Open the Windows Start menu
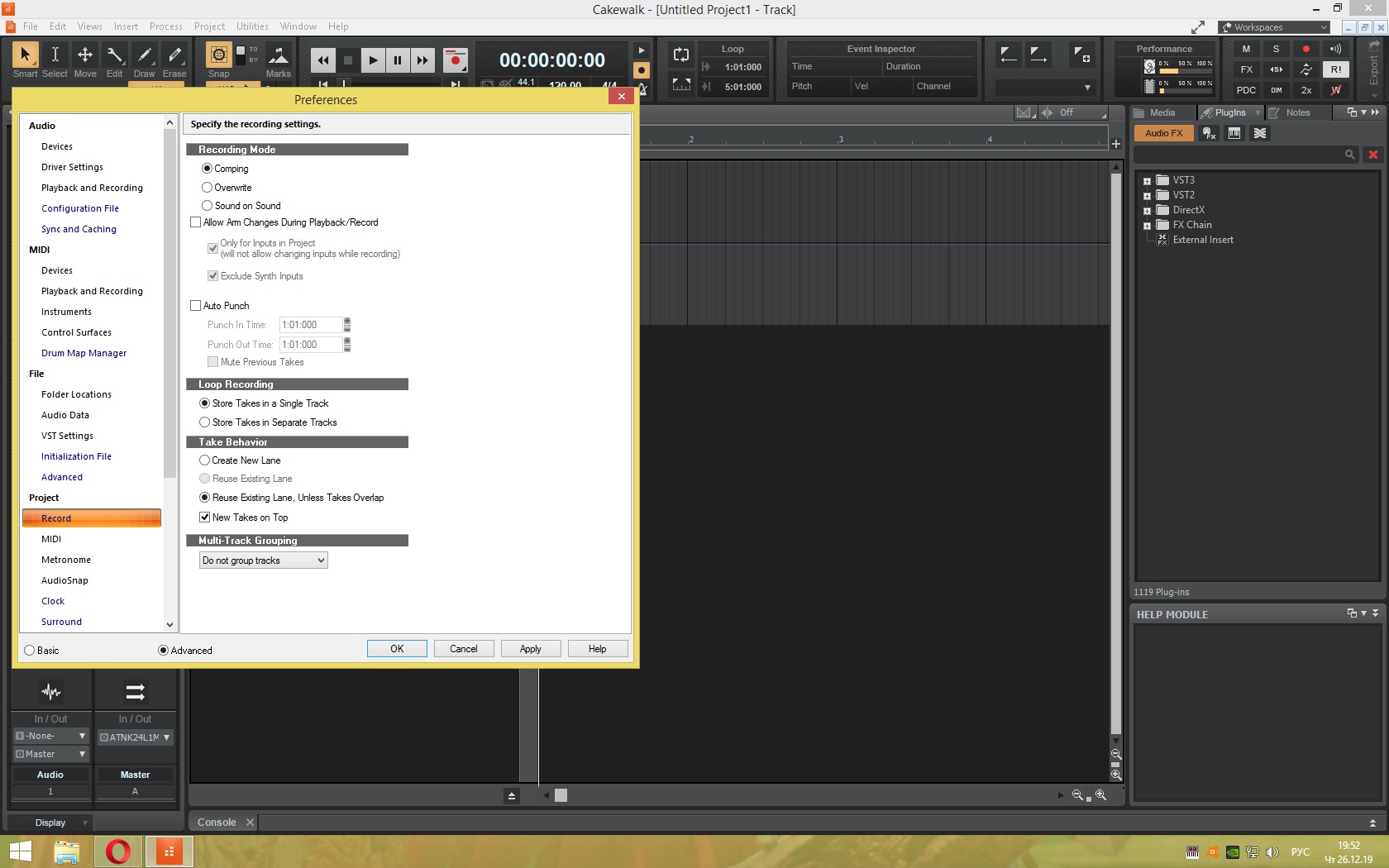The height and width of the screenshot is (868, 1389). click(x=20, y=851)
